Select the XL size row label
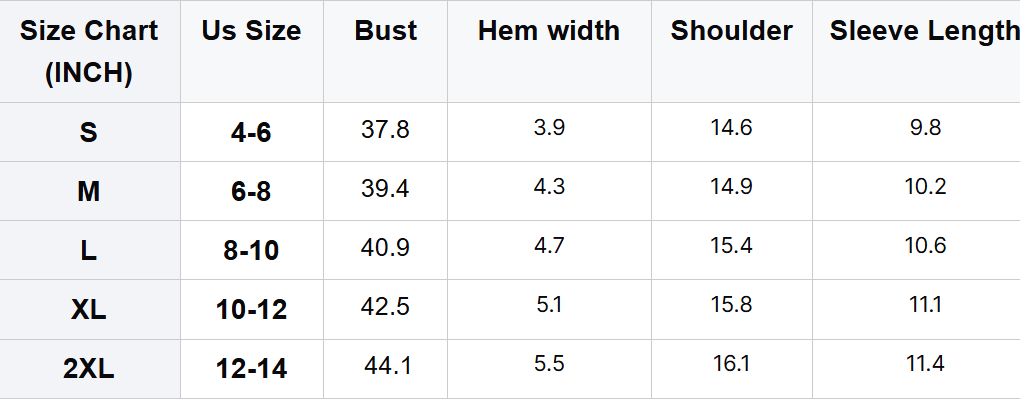The width and height of the screenshot is (1027, 400). coord(89,310)
